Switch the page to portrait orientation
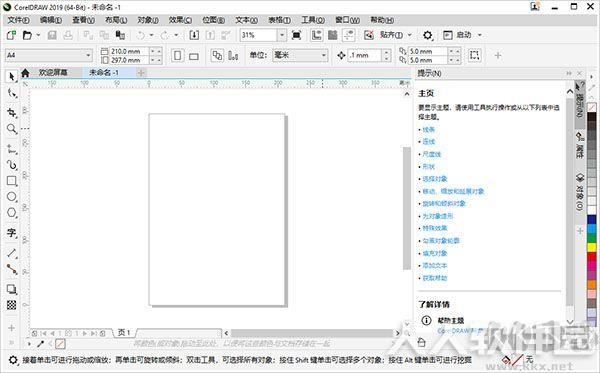The image size is (600, 373). click(x=178, y=55)
